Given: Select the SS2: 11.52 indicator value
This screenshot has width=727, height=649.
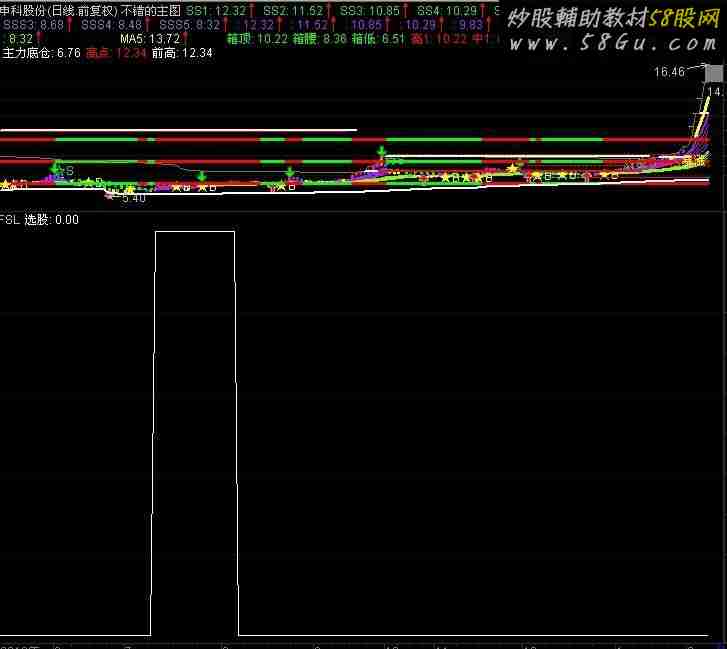Looking at the screenshot, I should pos(293,10).
